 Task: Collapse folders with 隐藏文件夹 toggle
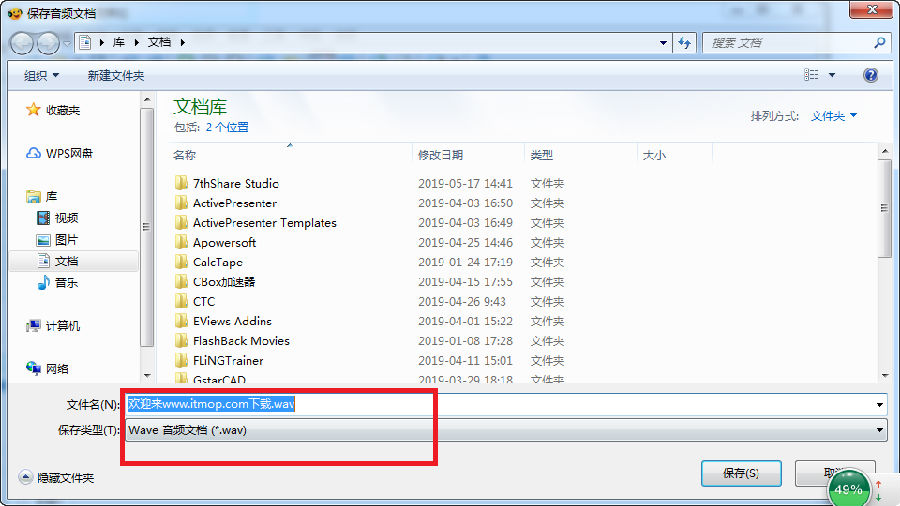click(56, 477)
